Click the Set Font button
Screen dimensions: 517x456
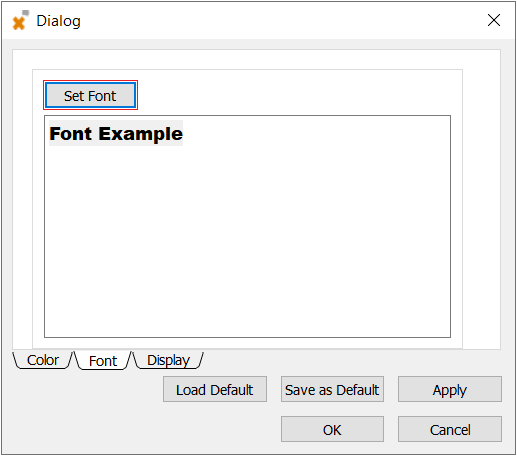tap(90, 96)
